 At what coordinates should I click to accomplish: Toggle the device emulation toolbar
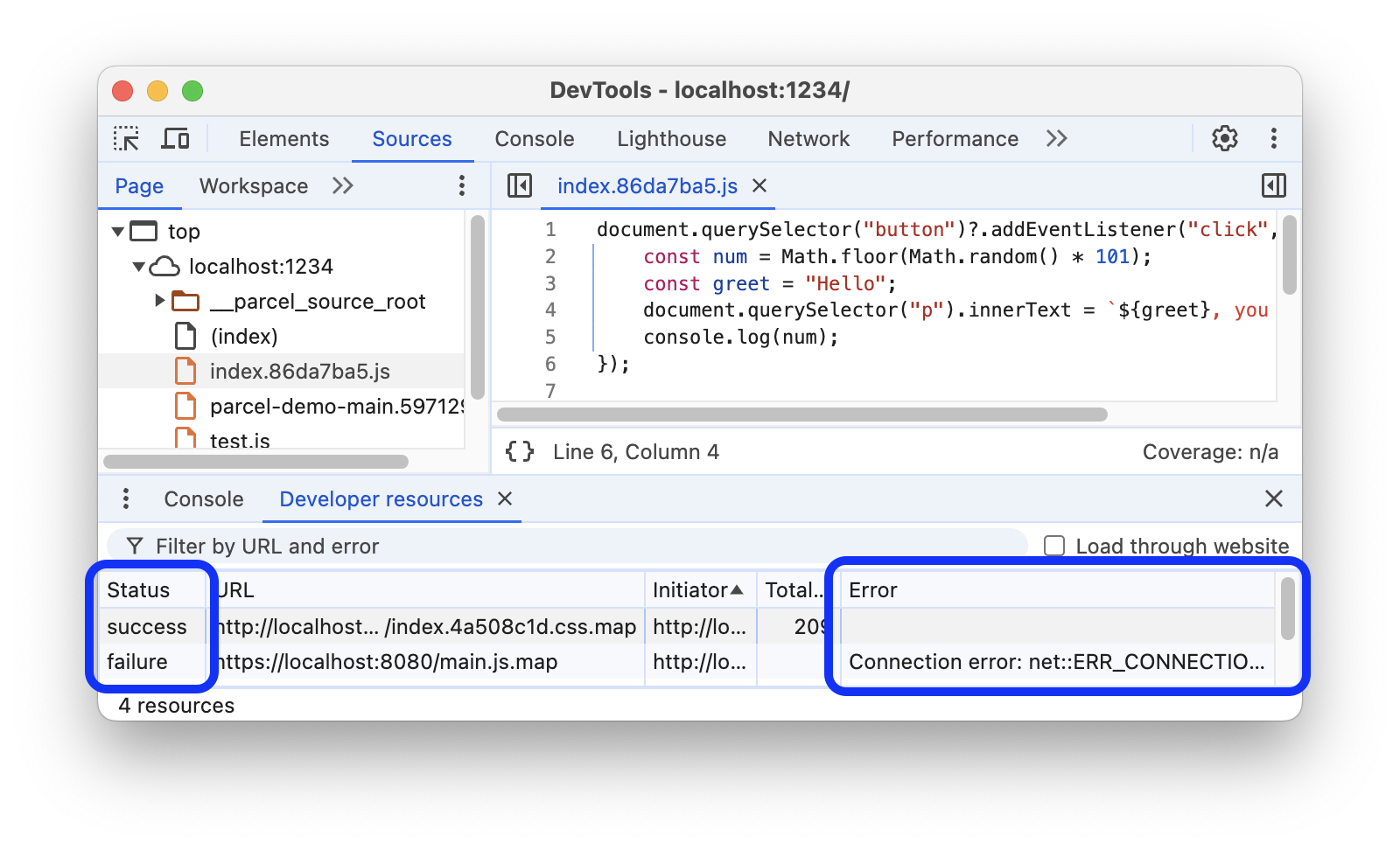coord(175,138)
